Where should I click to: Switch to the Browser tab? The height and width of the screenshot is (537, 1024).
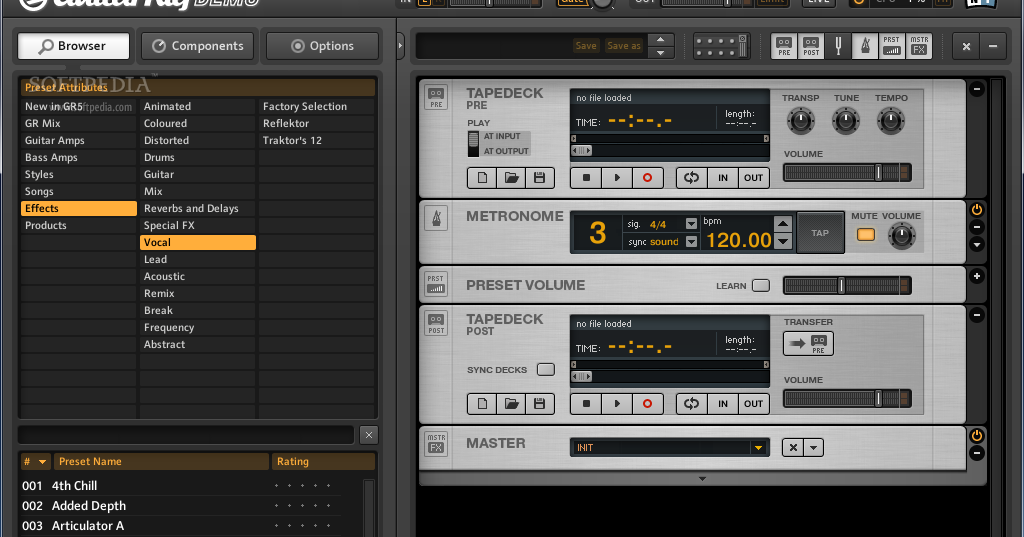pos(74,46)
